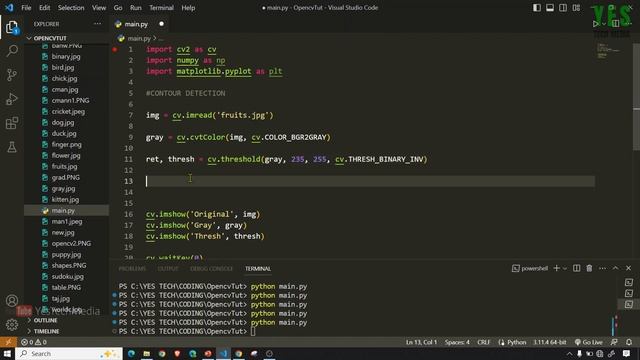Kill terminal with trash icon
The width and height of the screenshot is (640, 360).
click(x=589, y=268)
